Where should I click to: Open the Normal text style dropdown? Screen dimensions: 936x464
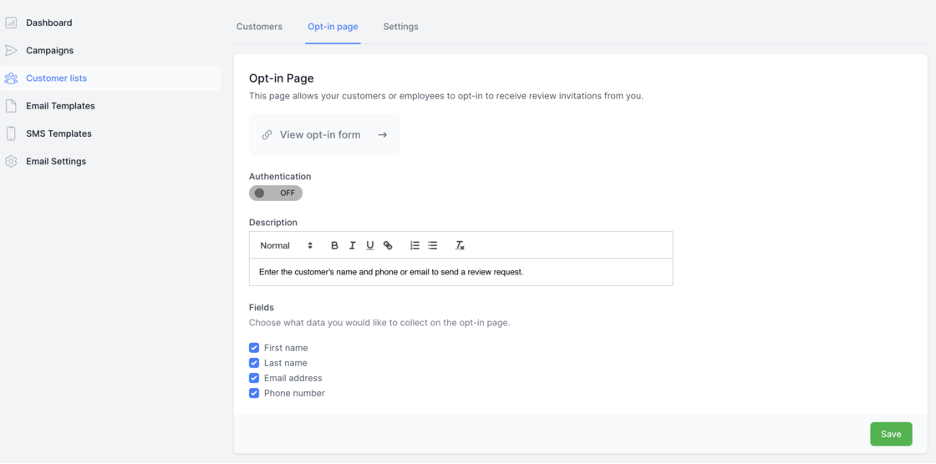286,246
